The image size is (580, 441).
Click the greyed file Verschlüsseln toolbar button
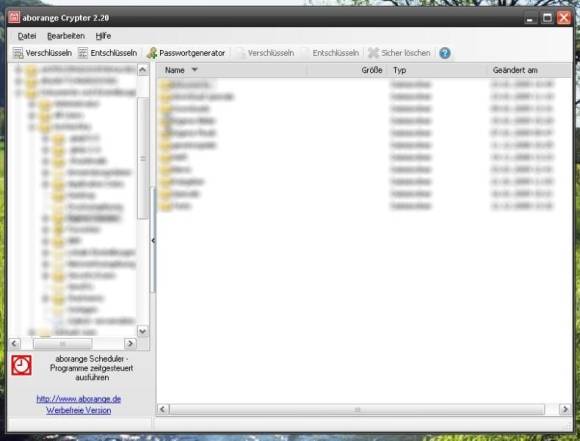pyautogui.click(x=265, y=53)
